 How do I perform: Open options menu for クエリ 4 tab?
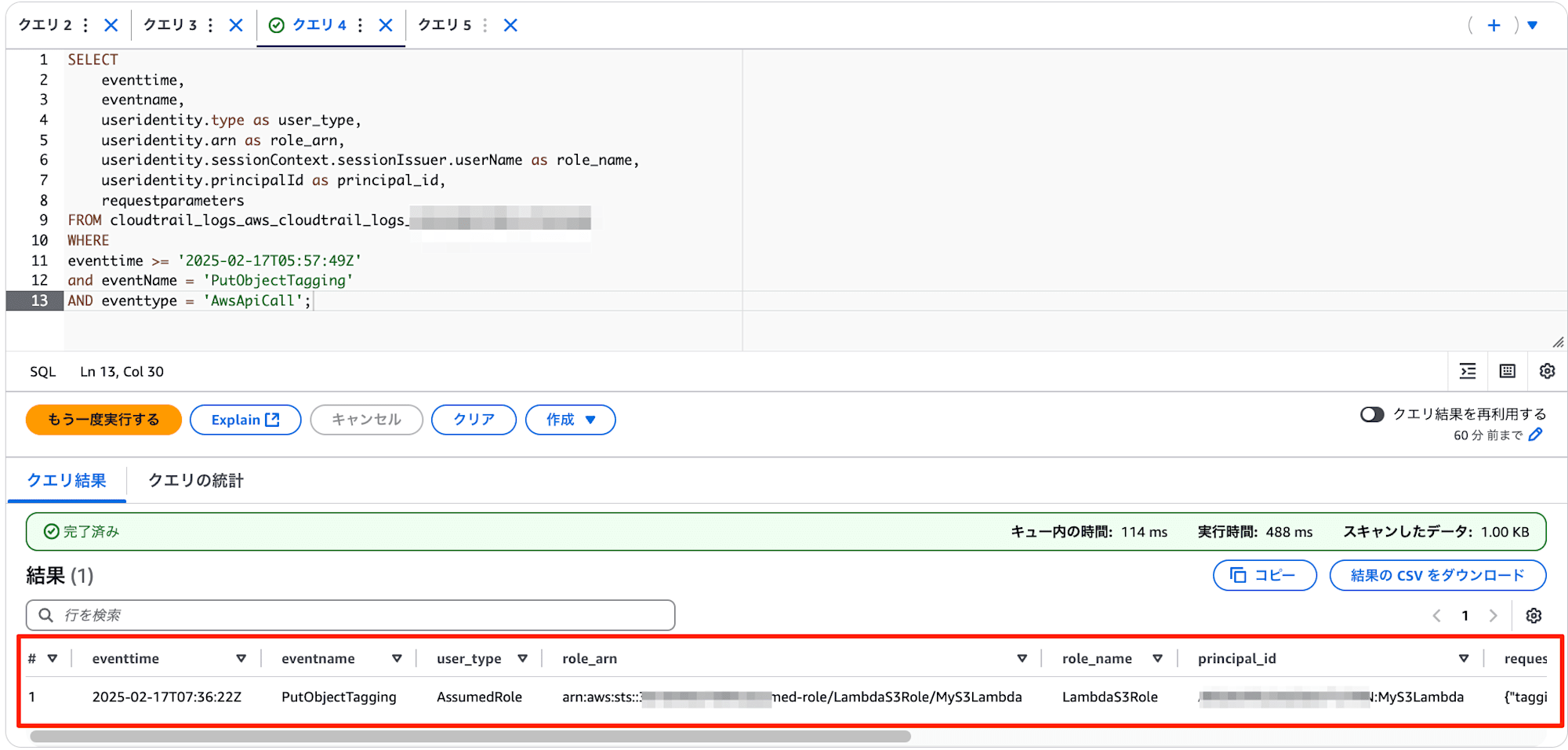[360, 25]
